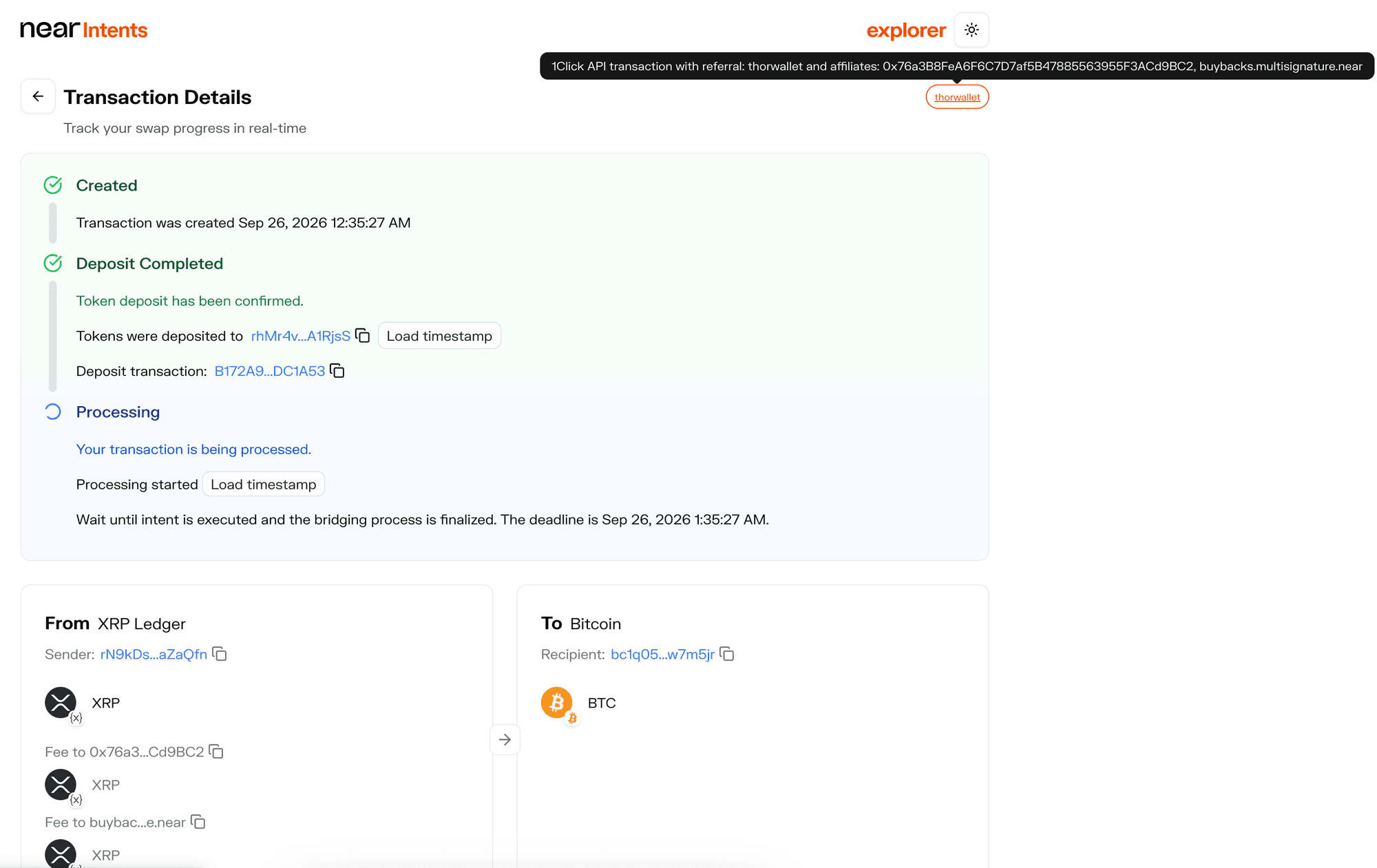Copy the deposit address rhMr4v...A1RjsS

tap(363, 335)
